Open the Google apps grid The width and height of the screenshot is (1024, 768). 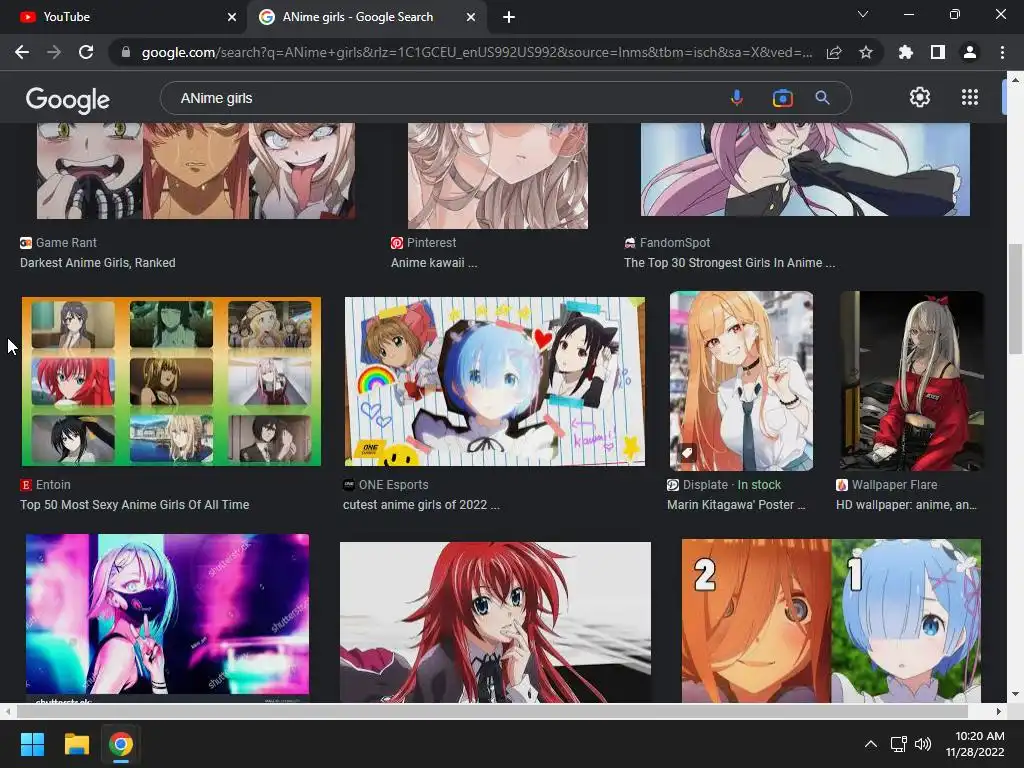pyautogui.click(x=970, y=97)
